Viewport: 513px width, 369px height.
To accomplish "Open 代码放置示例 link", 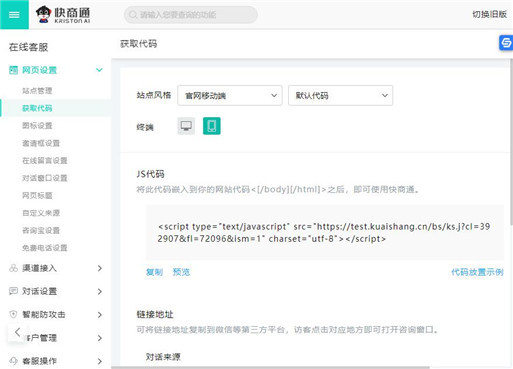I will tap(477, 272).
